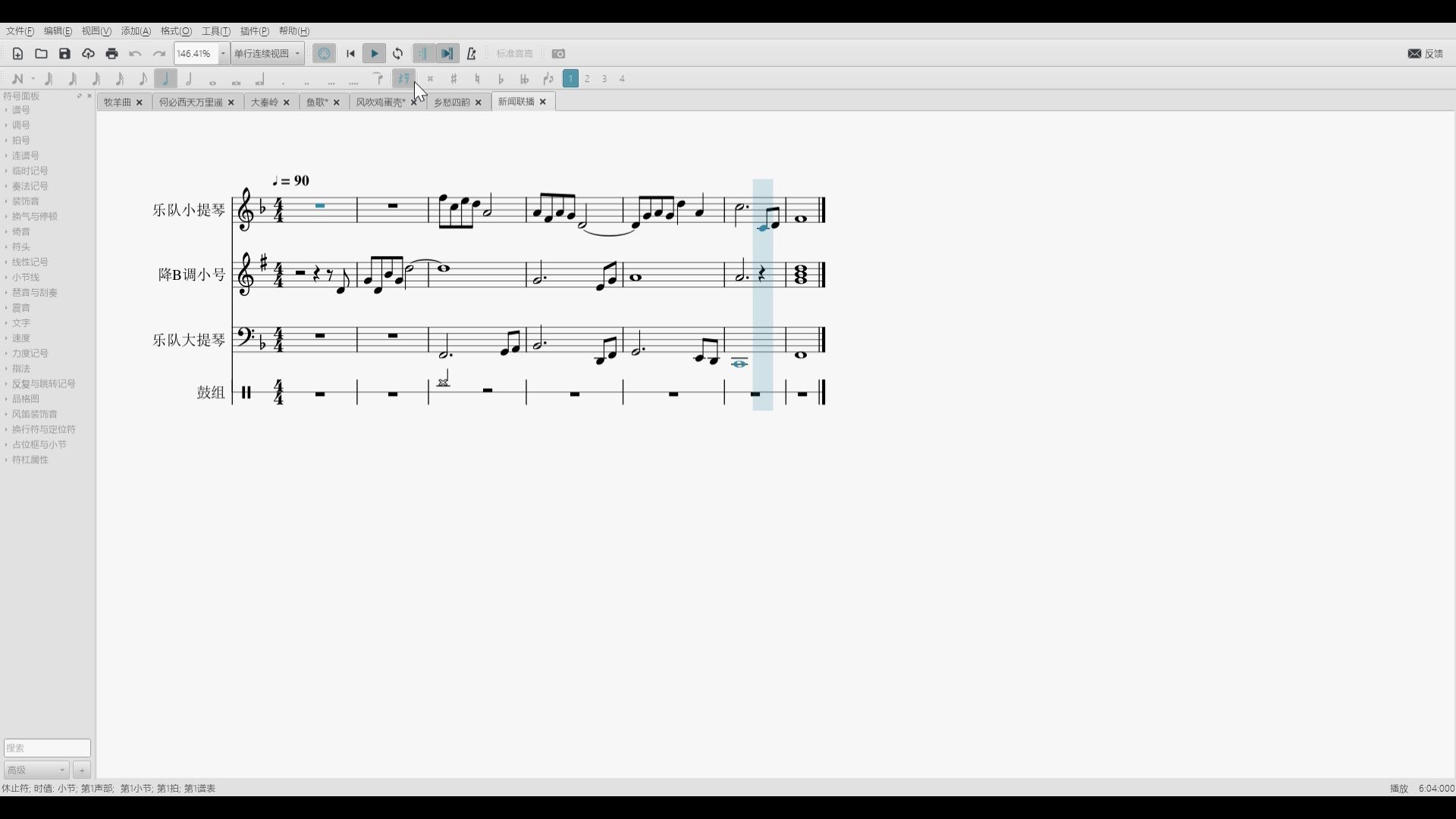Screen dimensions: 1456x819
Task: Open the 反馈 feedback link
Action: click(x=1426, y=54)
